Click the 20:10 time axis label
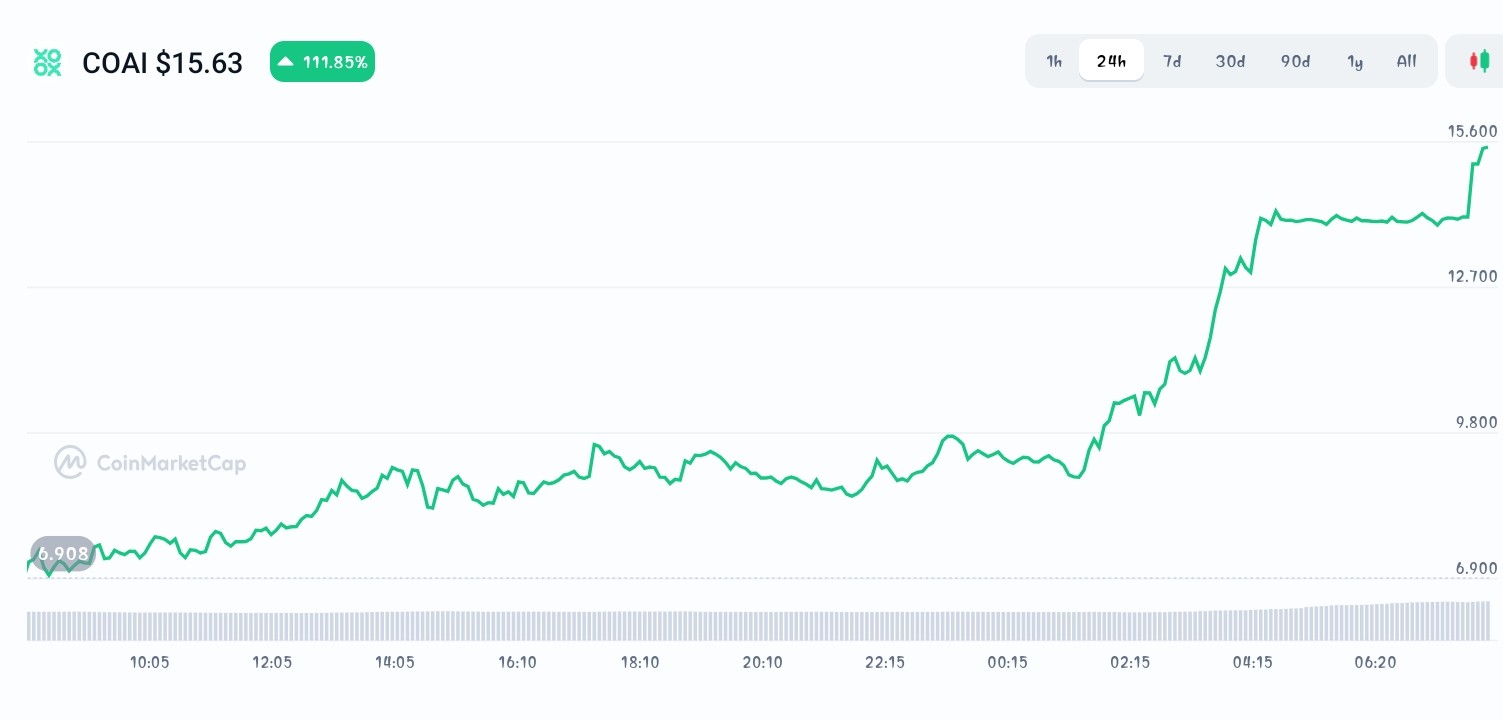Viewport: 1503px width, 720px height. click(x=762, y=662)
